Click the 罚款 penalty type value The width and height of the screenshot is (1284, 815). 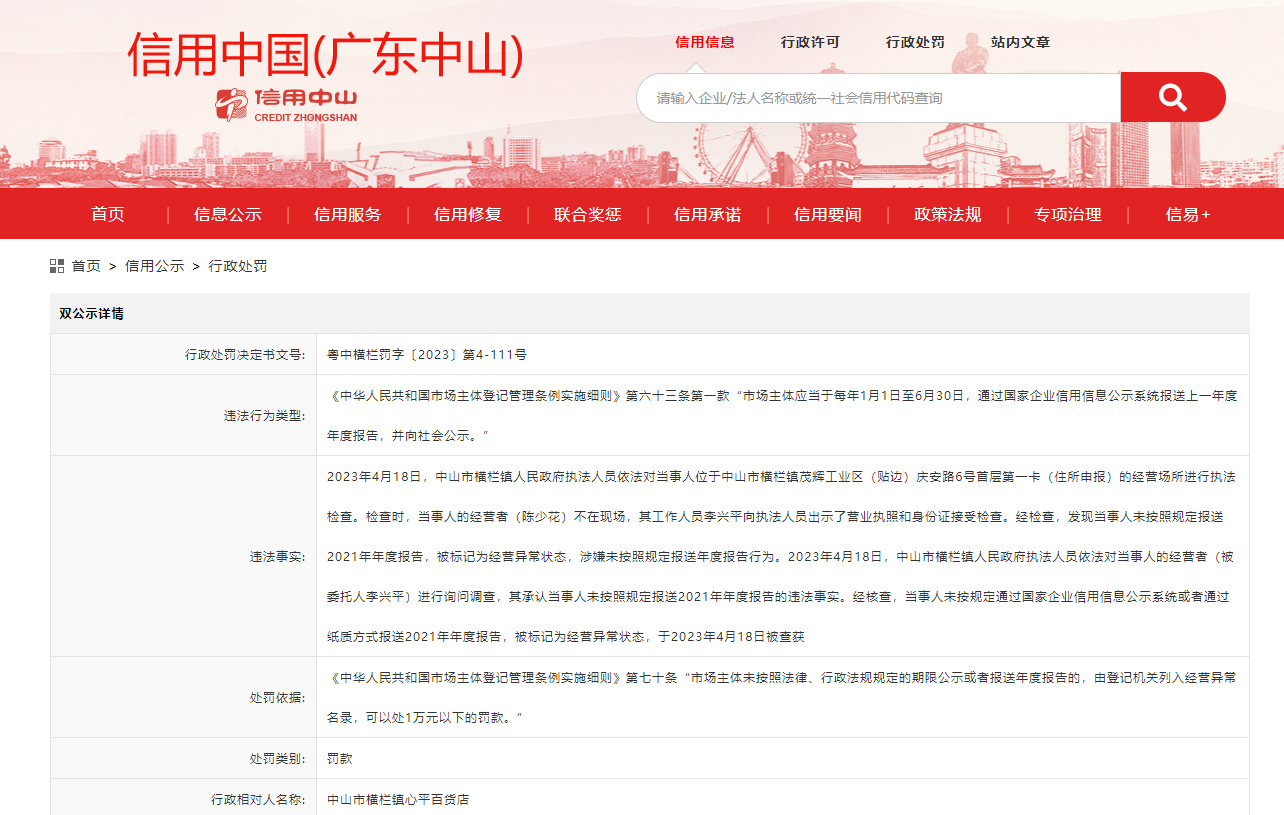(340, 759)
